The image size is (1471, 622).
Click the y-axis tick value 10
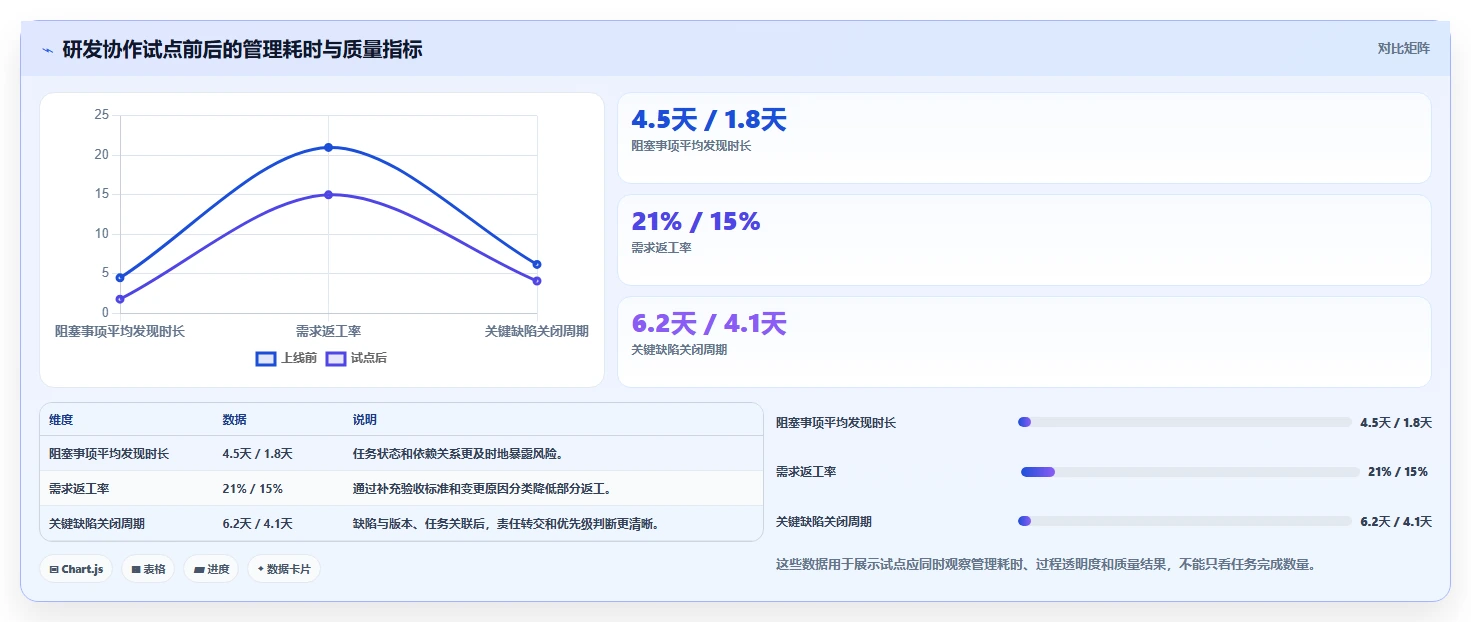pos(101,234)
